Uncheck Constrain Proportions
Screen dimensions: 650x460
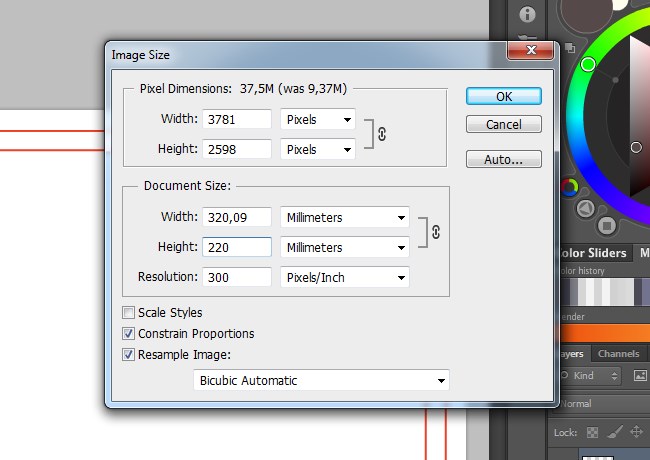coord(128,334)
